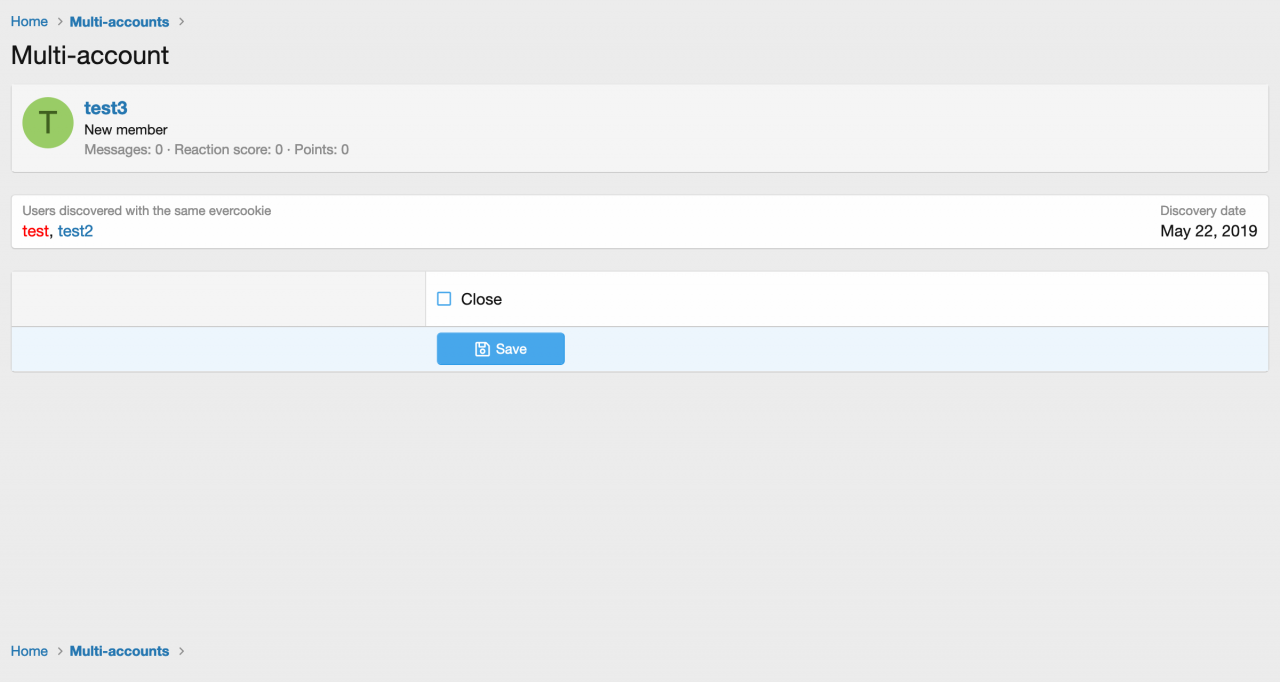Image resolution: width=1280 pixels, height=682 pixels.
Task: Click the 'Reaction score: 0' statistic
Action: (x=228, y=150)
